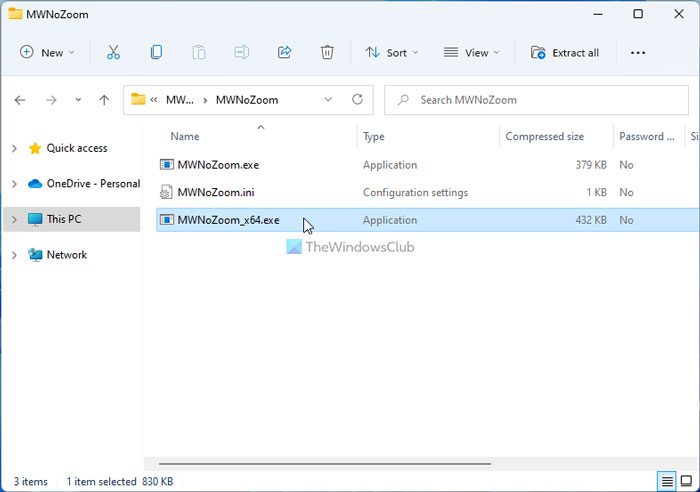
Task: Sort by the Name column header
Action: point(185,137)
